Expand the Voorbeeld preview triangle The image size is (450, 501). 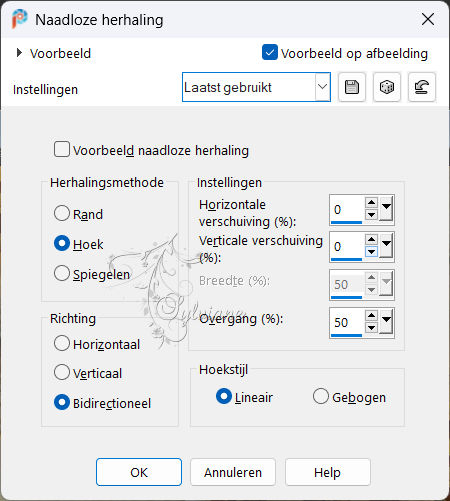coord(19,53)
